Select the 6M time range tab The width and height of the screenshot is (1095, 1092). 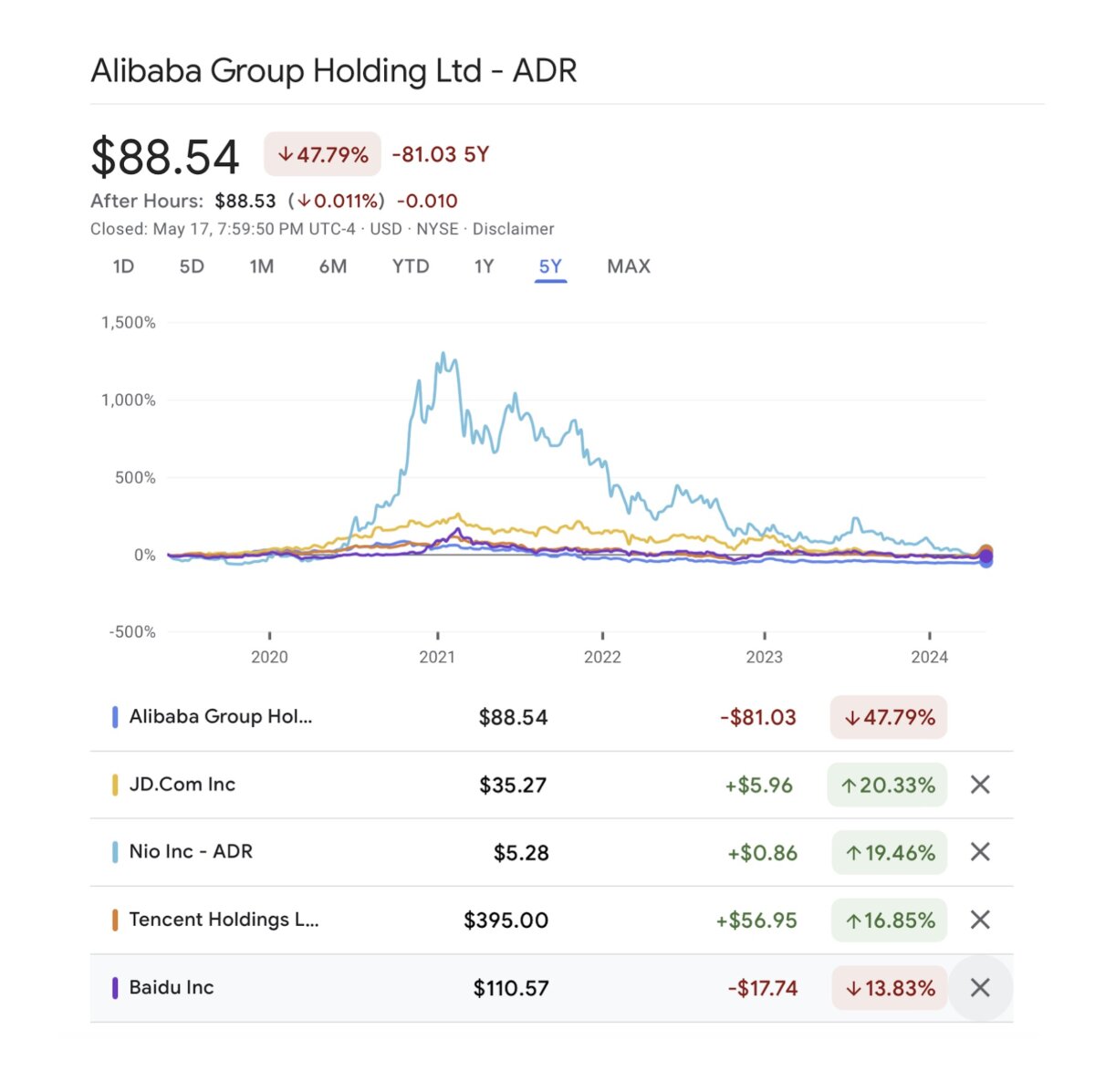pos(333,266)
